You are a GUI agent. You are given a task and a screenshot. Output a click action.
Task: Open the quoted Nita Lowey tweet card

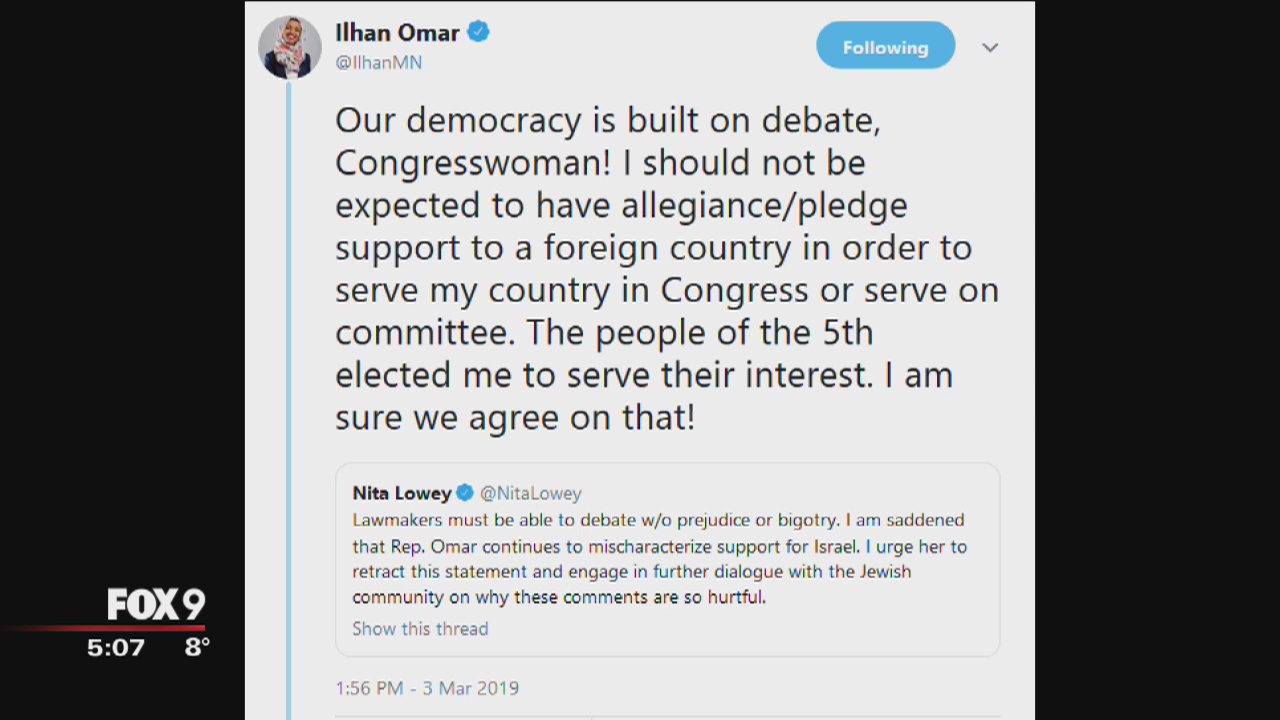(x=667, y=558)
